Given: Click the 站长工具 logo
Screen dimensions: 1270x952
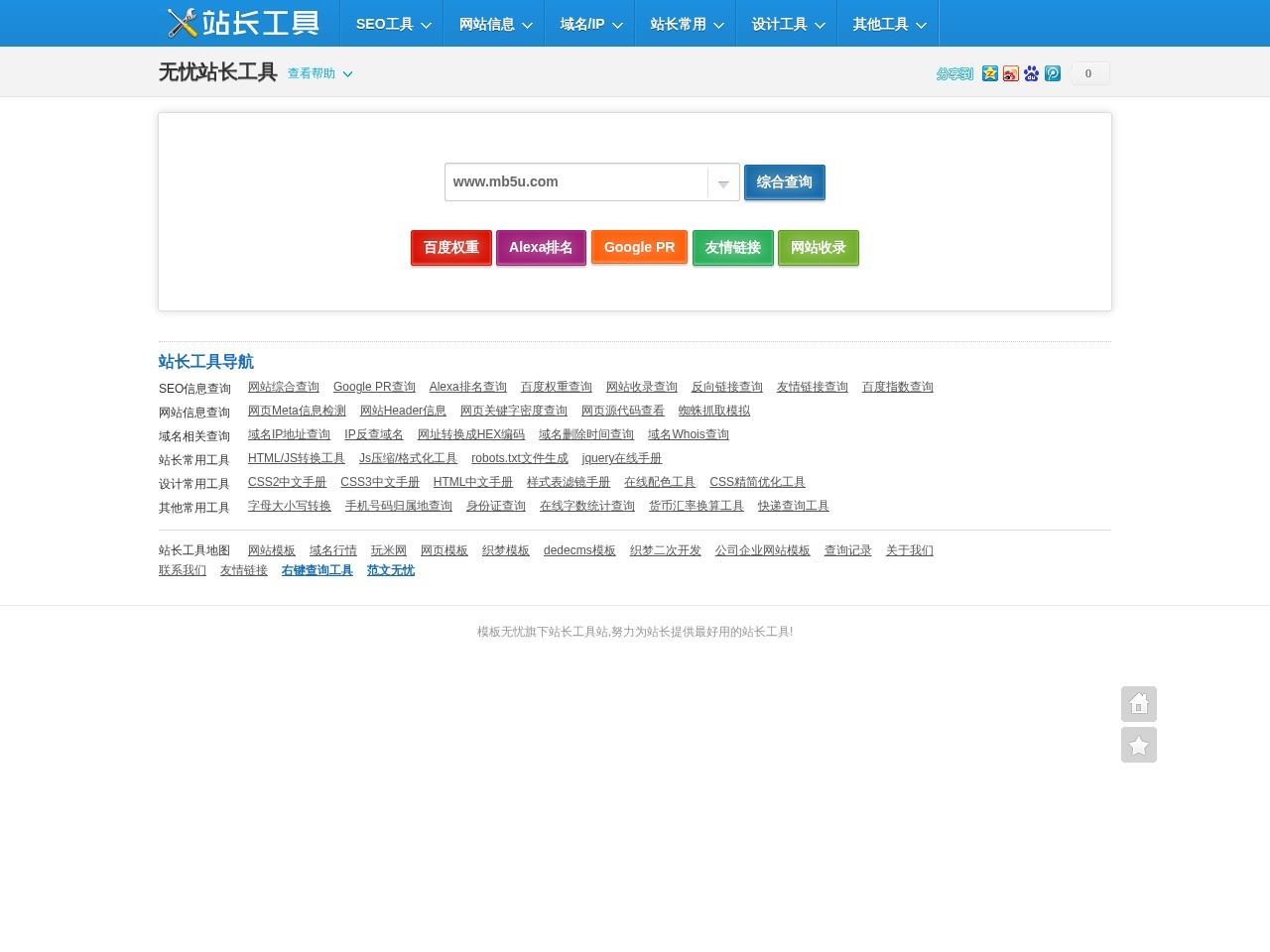Looking at the screenshot, I should pyautogui.click(x=243, y=23).
